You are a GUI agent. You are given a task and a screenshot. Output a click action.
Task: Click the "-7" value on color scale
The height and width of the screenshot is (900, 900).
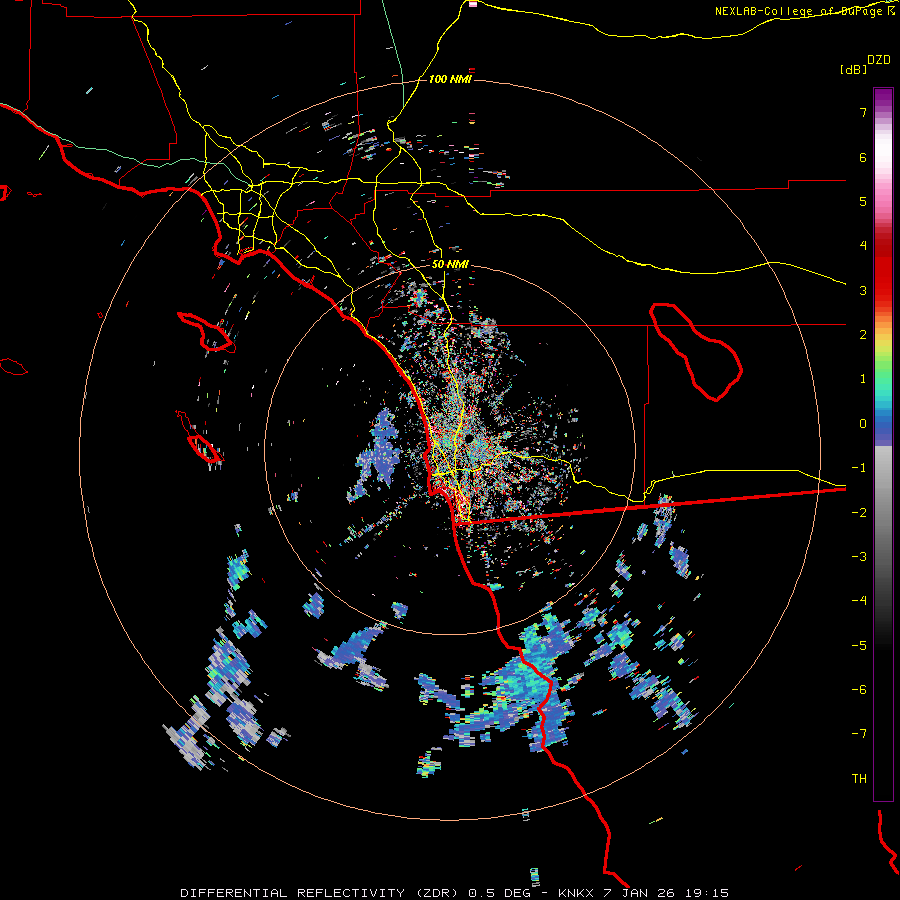[859, 734]
